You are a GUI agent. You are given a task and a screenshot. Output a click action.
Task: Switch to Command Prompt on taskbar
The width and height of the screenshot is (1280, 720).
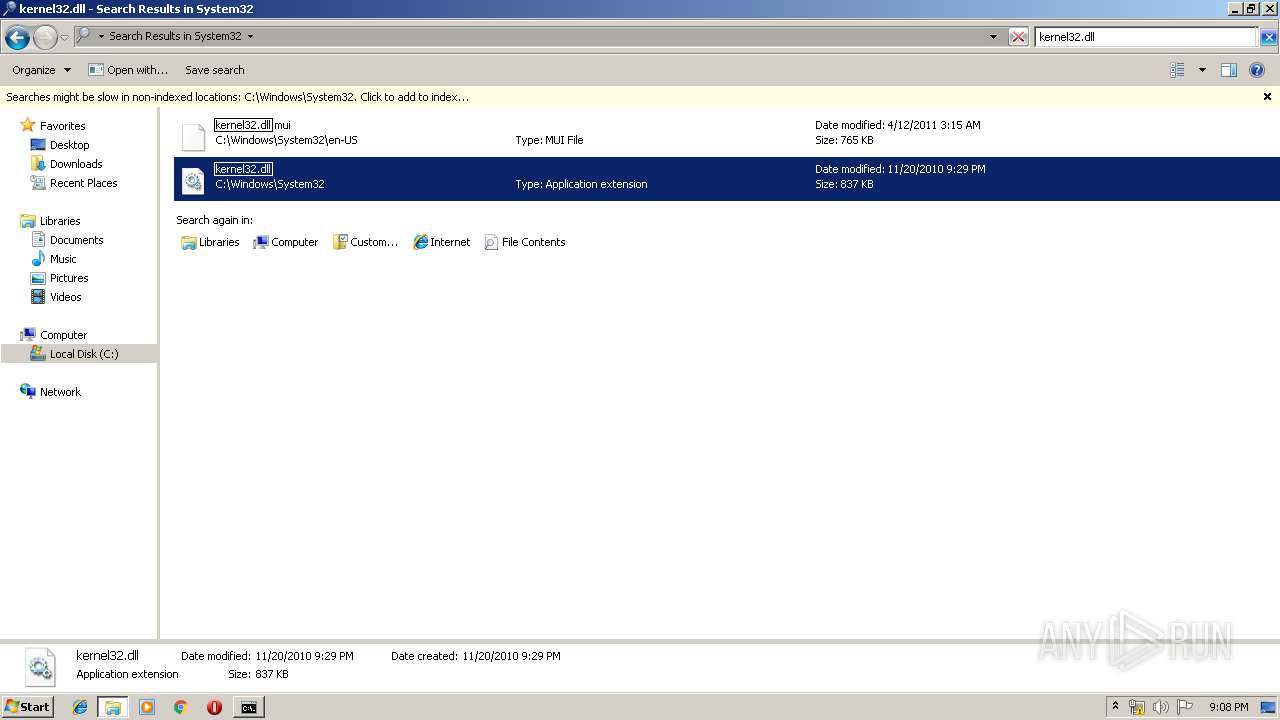coord(248,707)
